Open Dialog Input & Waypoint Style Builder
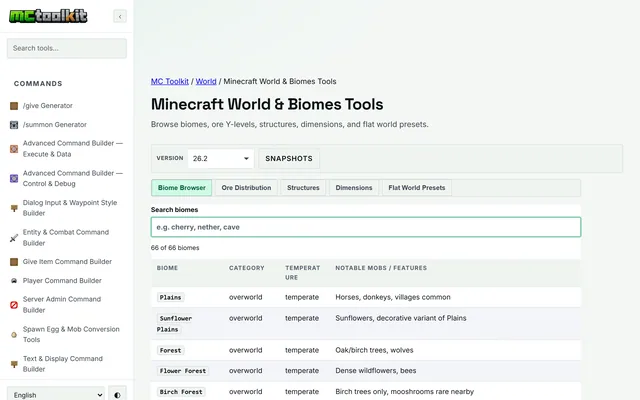Image resolution: width=640 pixels, height=400 pixels. tap(70, 208)
